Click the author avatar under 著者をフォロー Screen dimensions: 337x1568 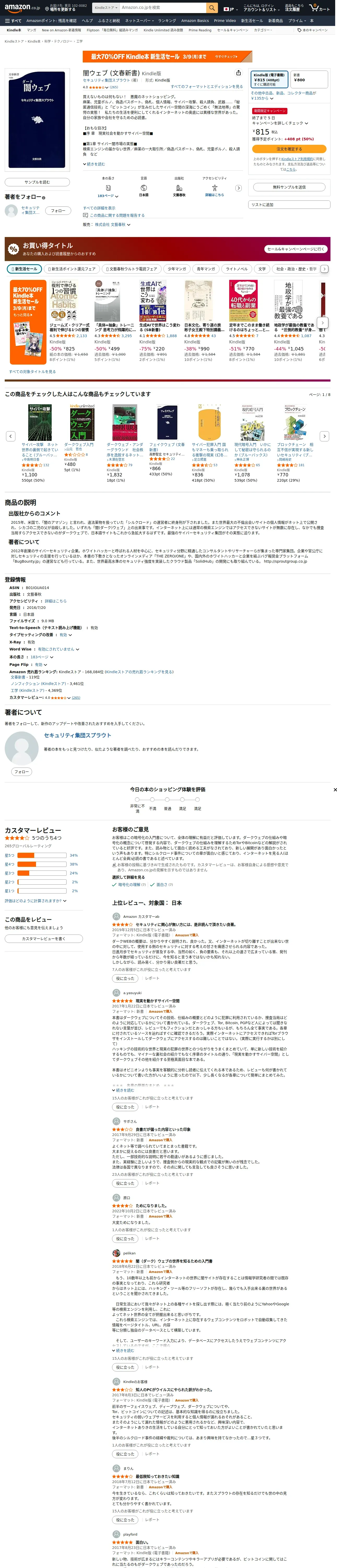(11, 211)
